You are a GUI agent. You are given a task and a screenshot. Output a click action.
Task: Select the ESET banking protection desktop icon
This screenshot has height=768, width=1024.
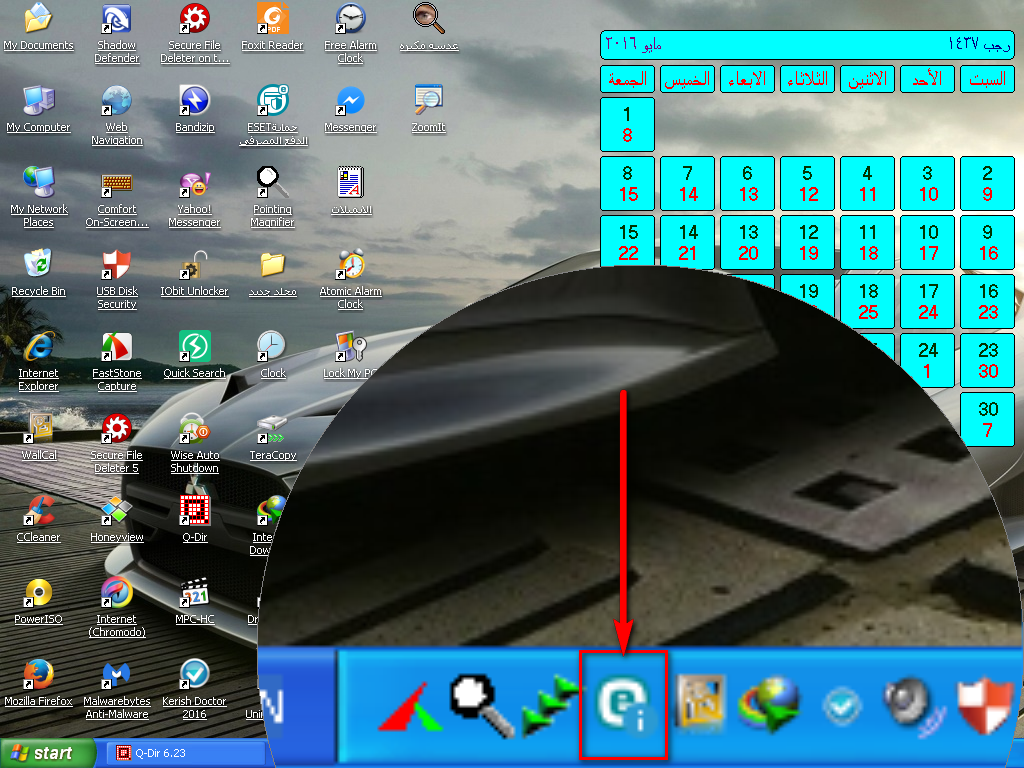[272, 116]
